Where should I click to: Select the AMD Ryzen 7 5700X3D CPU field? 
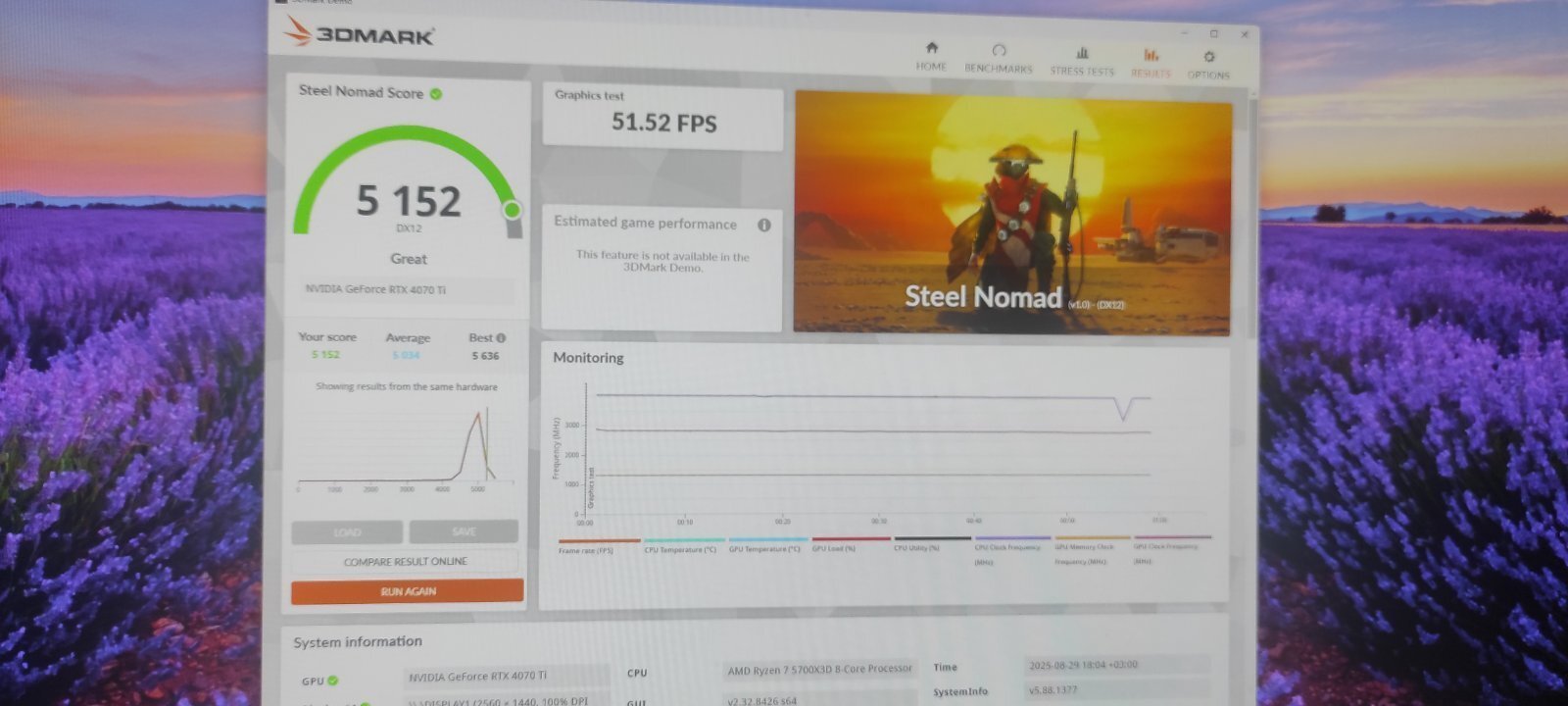pyautogui.click(x=820, y=669)
